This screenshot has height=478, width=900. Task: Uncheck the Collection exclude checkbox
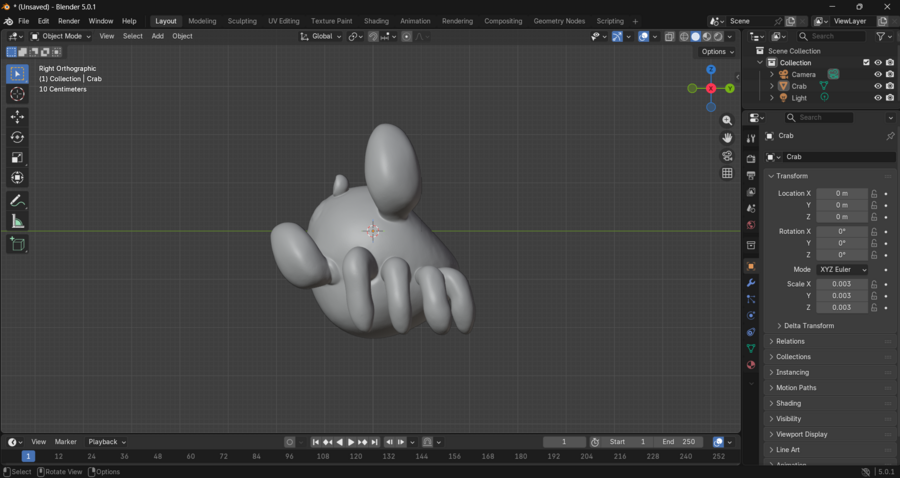(866, 62)
